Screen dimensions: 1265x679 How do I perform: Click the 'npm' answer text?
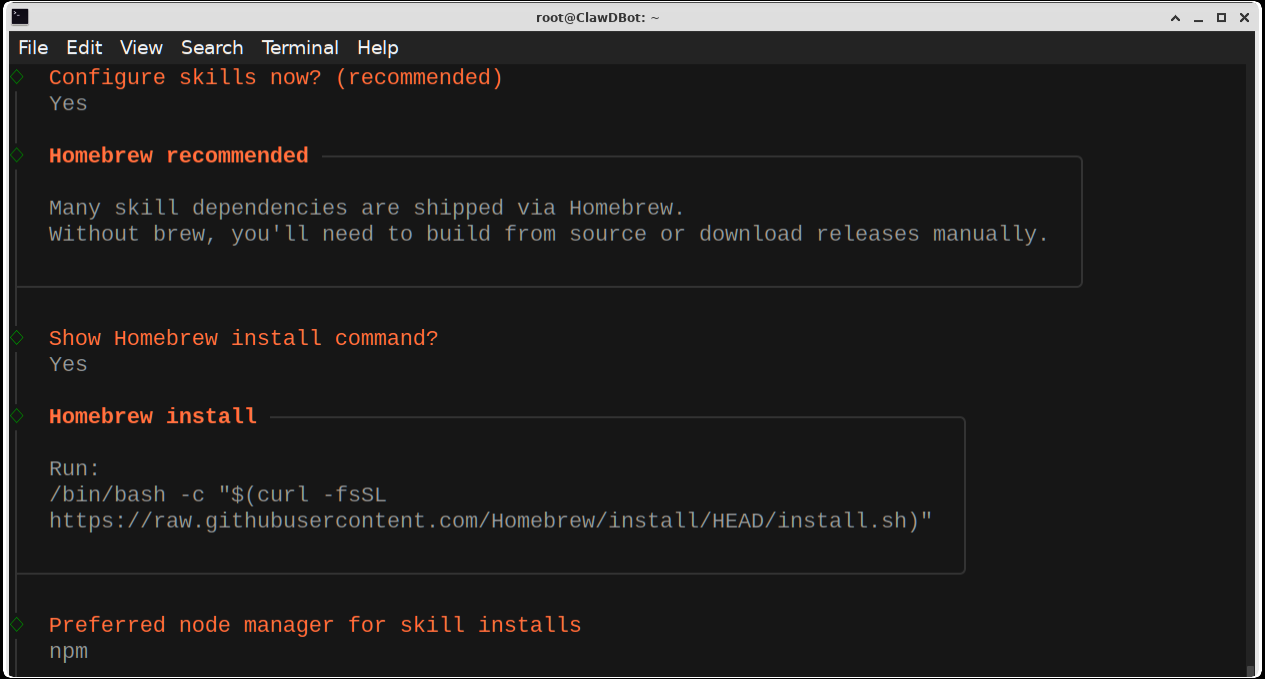coord(68,652)
